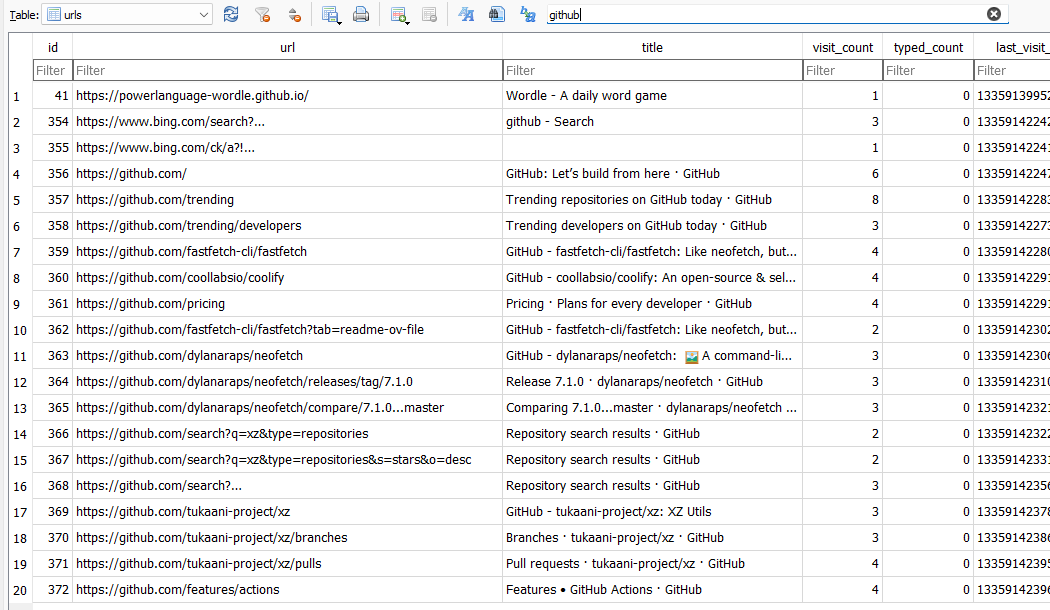Focus the Filter field under title column

coord(652,71)
